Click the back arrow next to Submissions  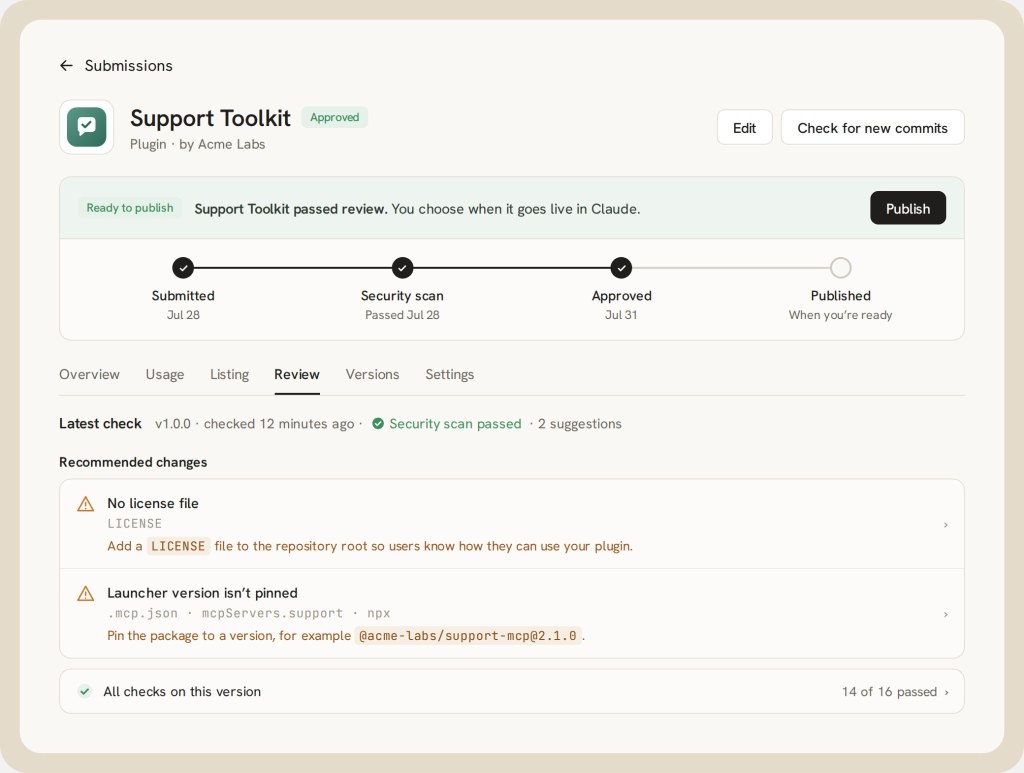(66, 65)
